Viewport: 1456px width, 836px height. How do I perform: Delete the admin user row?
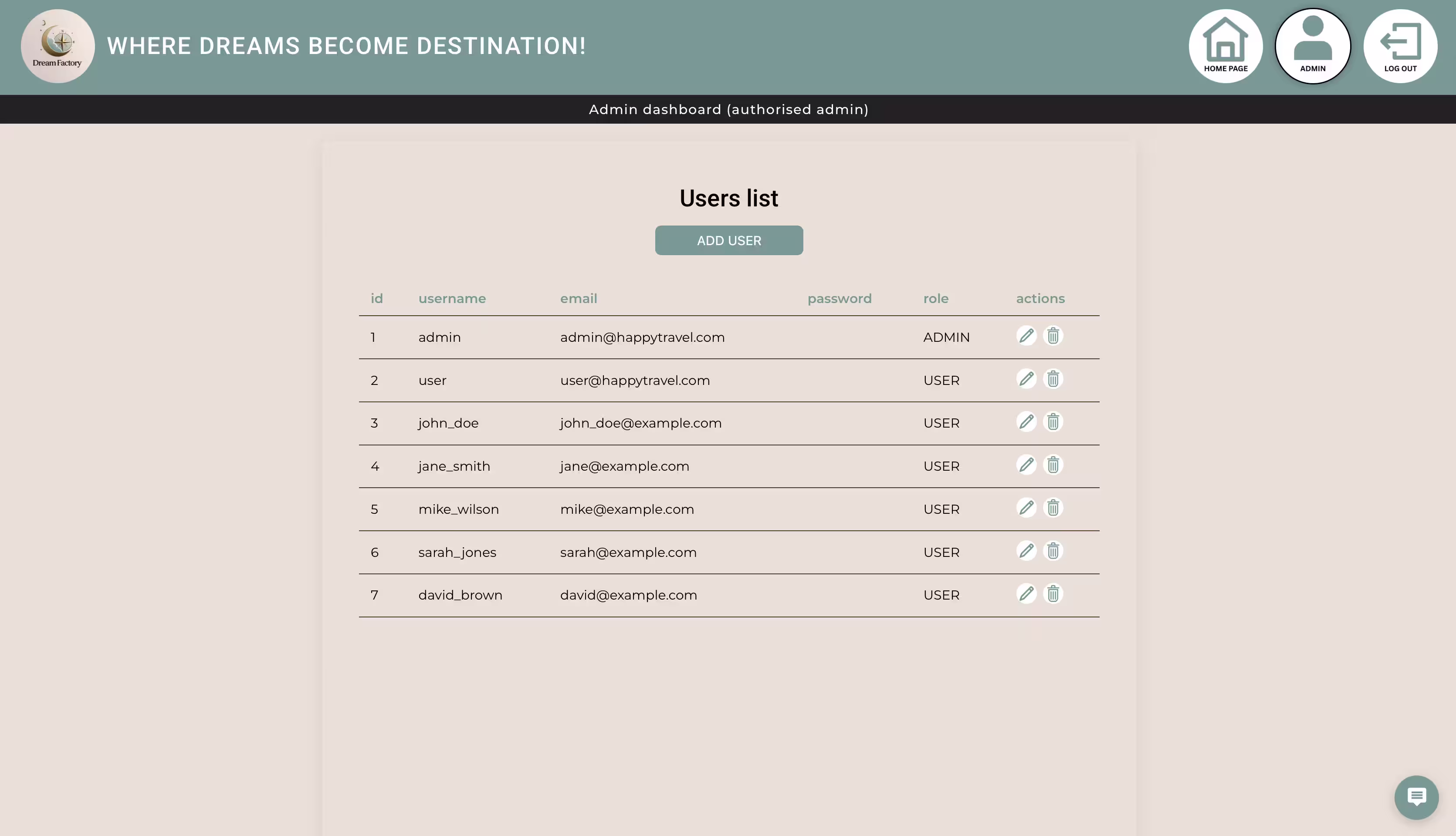[x=1053, y=336]
